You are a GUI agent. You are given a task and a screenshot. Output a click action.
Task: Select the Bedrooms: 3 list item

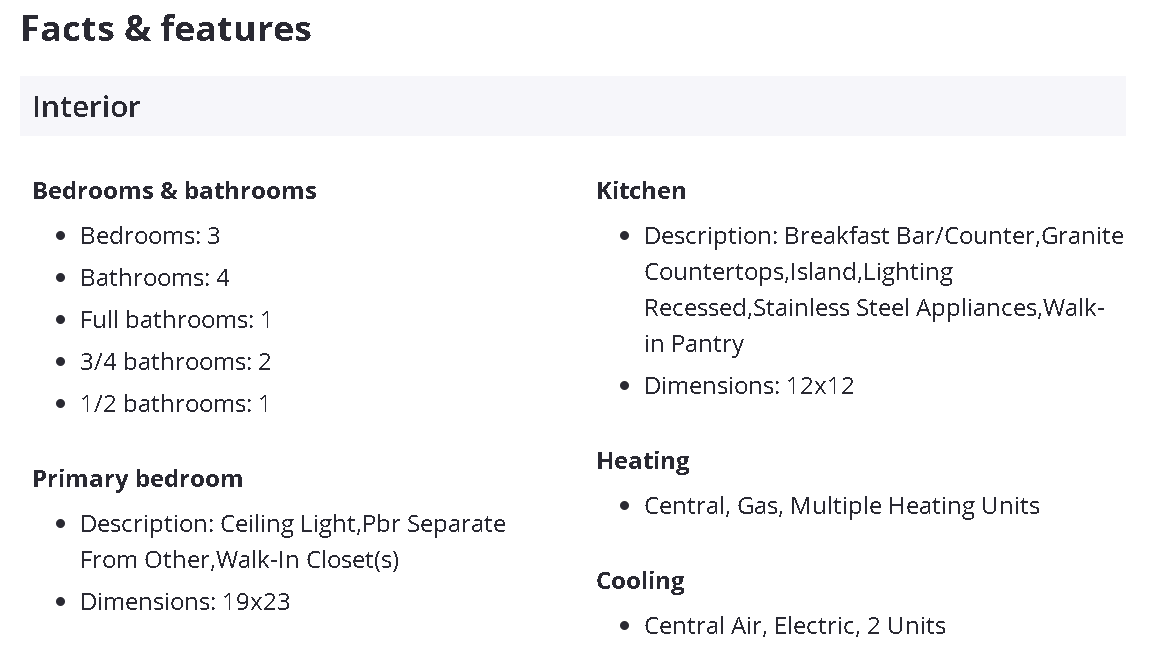click(150, 236)
